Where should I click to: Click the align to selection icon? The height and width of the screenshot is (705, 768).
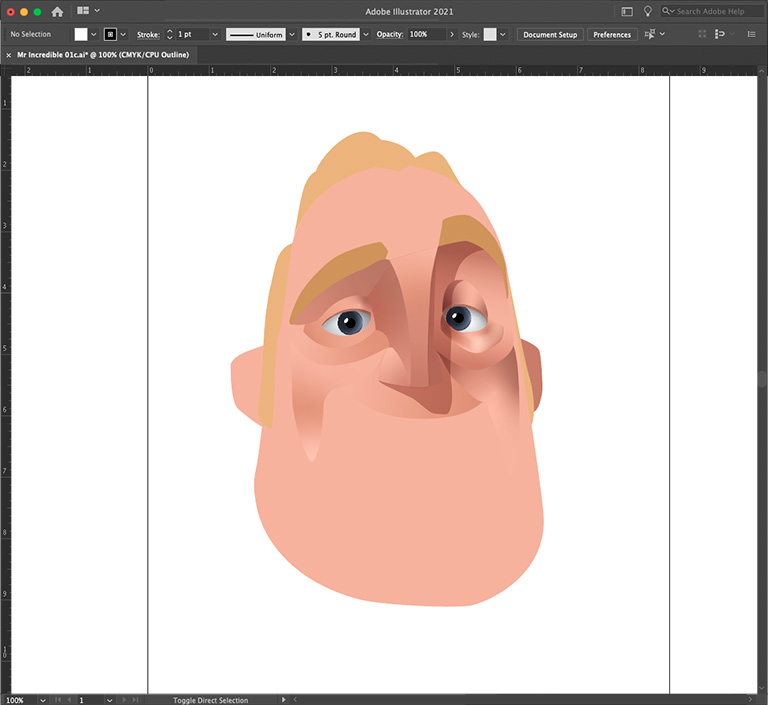(649, 34)
